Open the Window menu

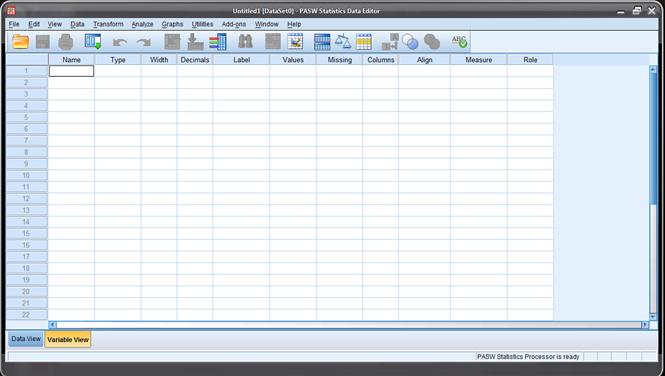(267, 24)
